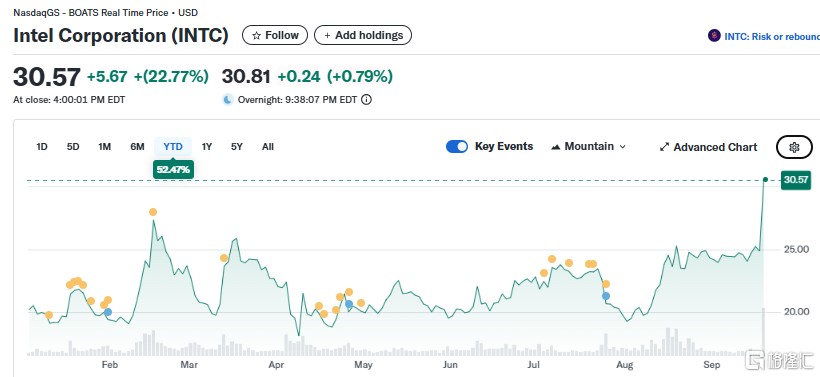Click the blue event marker before Aug

606,296
